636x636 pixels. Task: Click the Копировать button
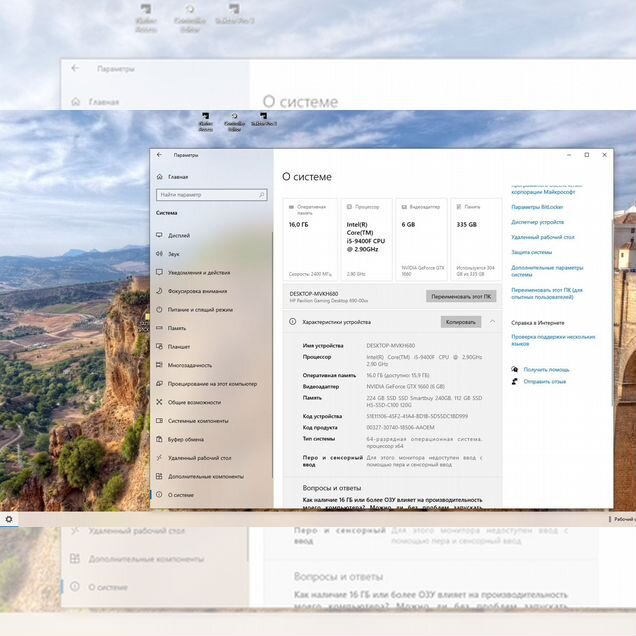461,322
